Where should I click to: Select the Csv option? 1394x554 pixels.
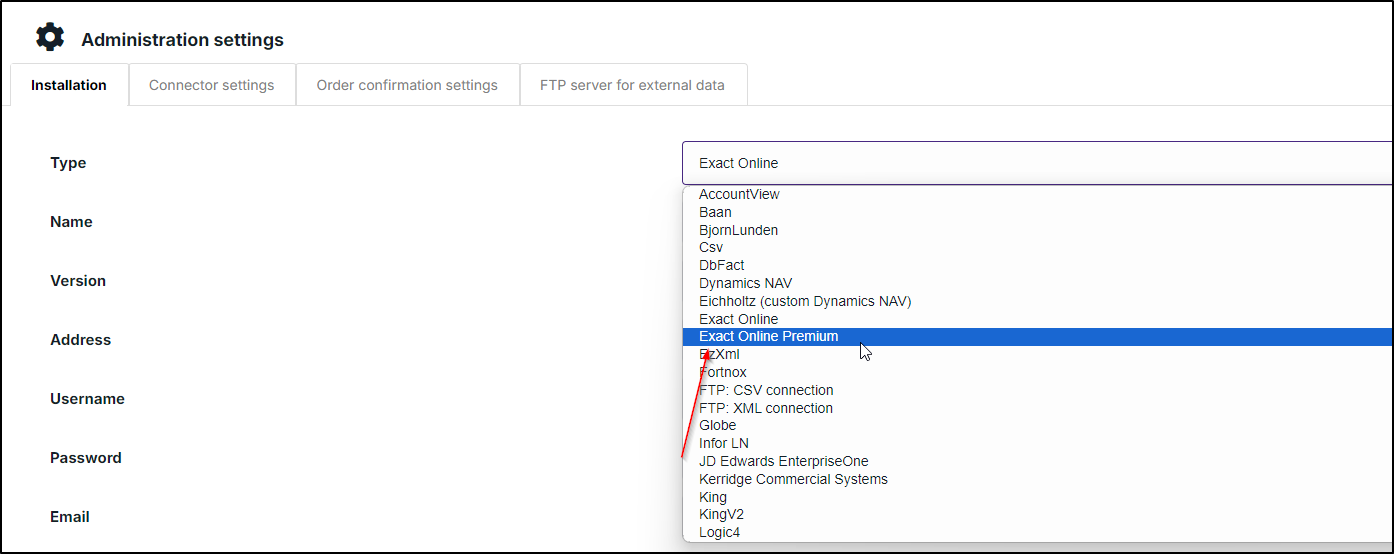[1037, 247]
